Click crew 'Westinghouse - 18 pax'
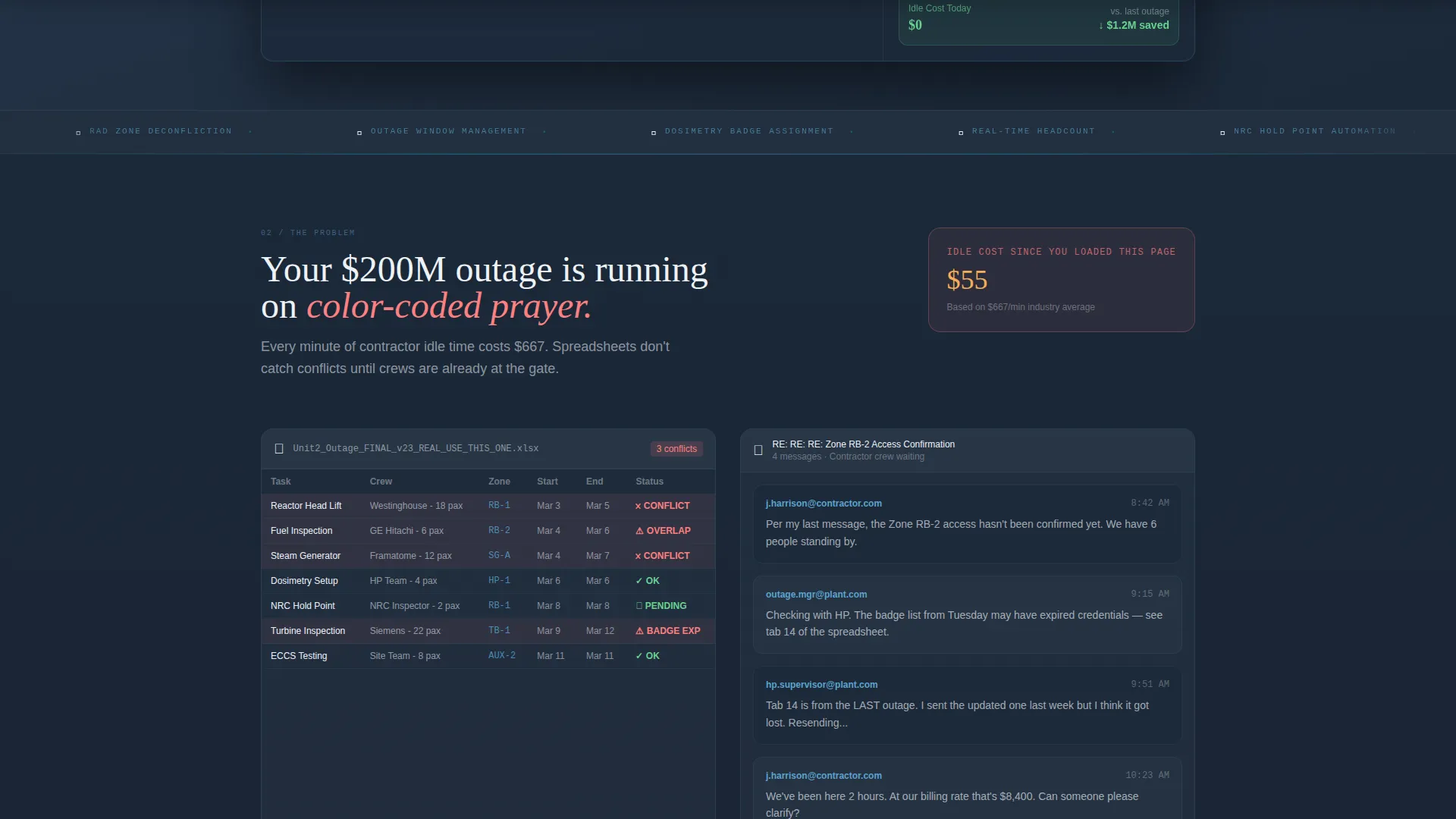This screenshot has width=1456, height=819. tap(416, 506)
